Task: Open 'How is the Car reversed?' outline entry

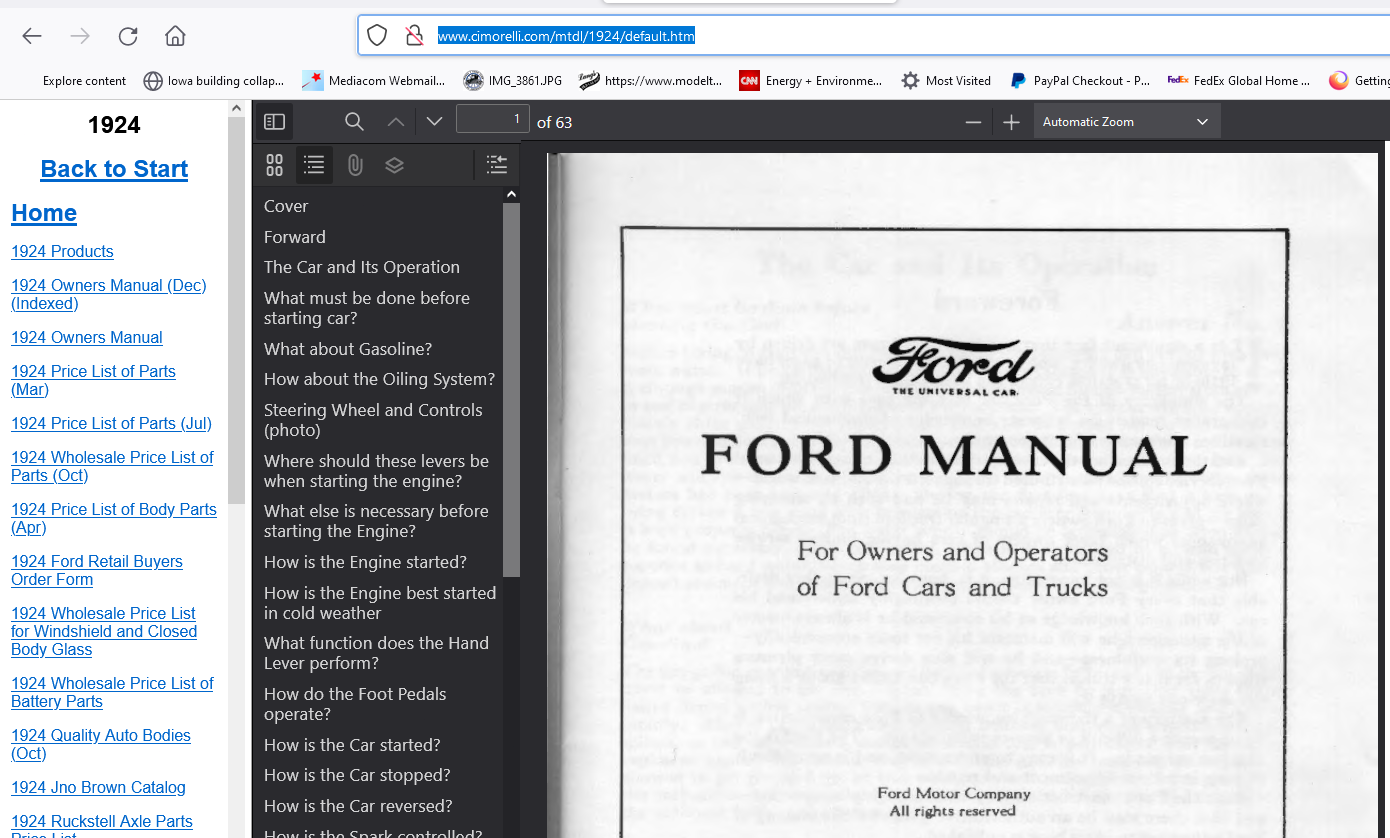Action: click(x=358, y=806)
